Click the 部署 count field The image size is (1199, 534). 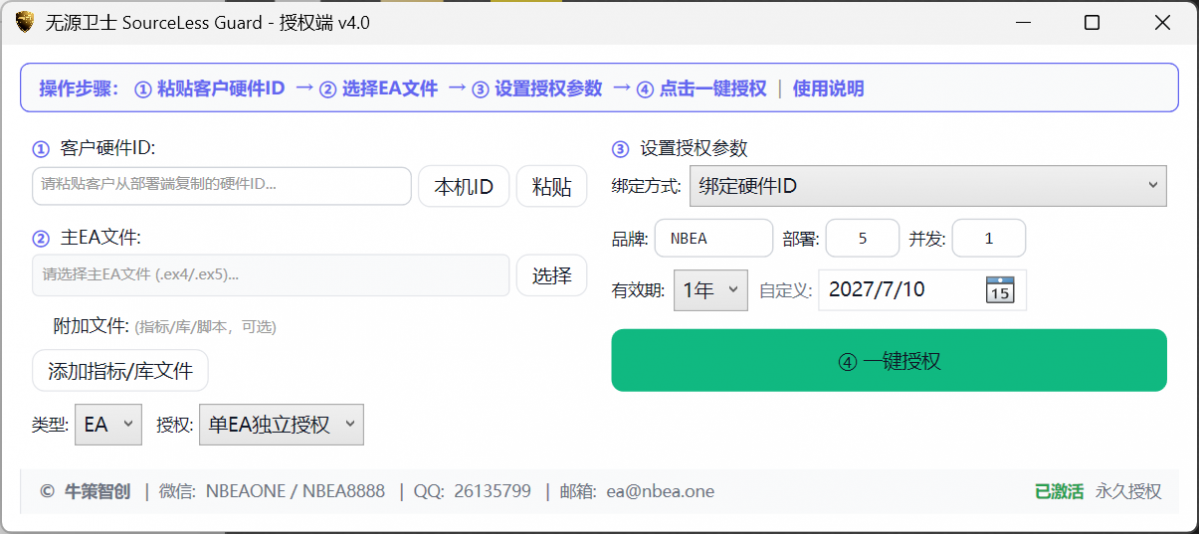(863, 238)
